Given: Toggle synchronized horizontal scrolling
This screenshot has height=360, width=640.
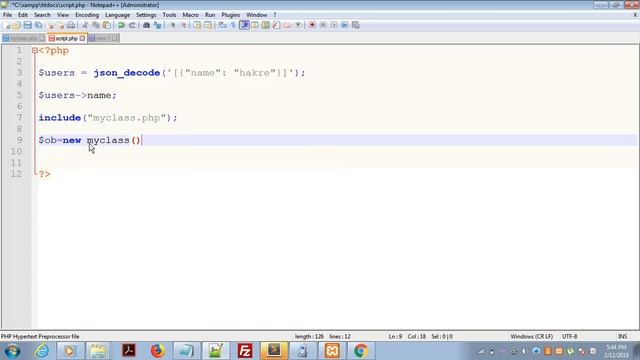Looking at the screenshot, I should click(x=208, y=25).
